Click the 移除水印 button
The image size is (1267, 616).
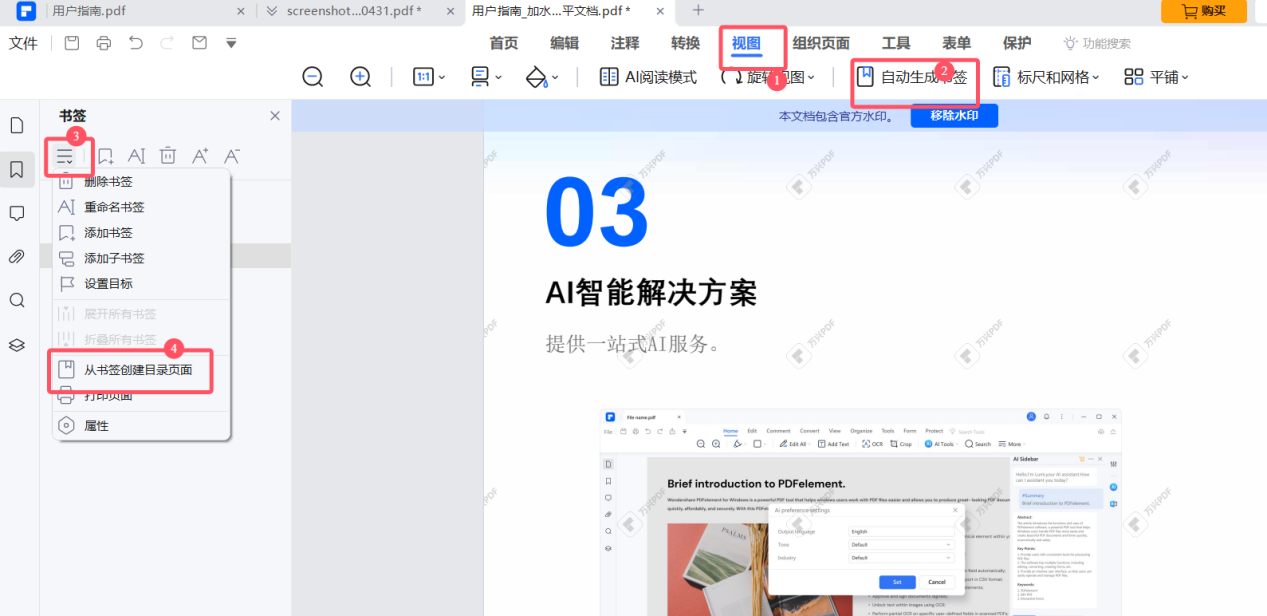pos(952,115)
